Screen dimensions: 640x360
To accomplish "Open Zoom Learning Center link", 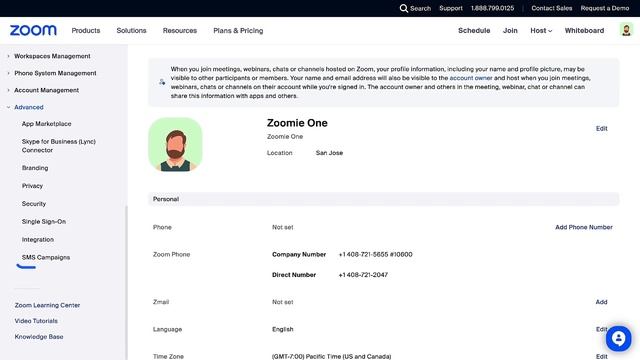I will [47, 305].
